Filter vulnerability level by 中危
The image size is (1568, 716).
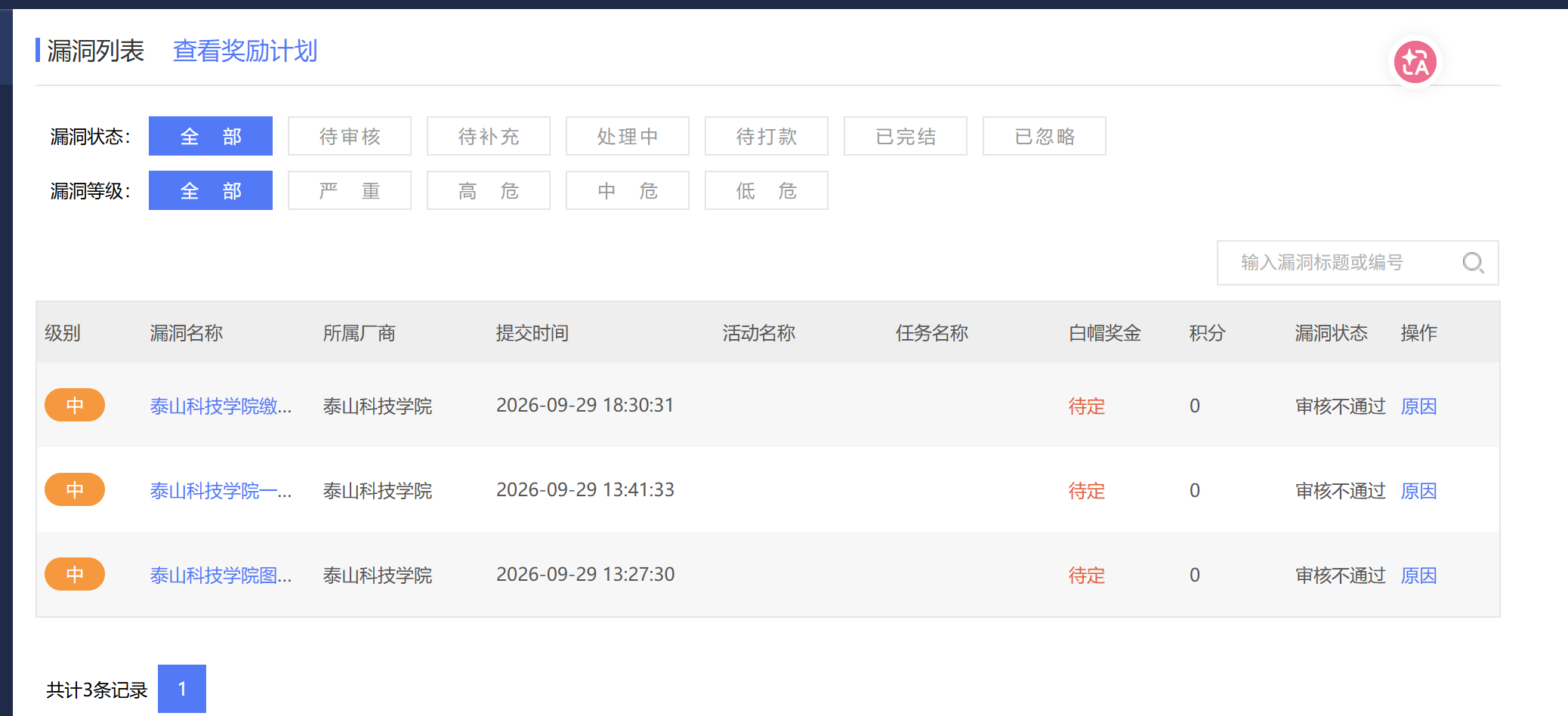click(x=628, y=190)
